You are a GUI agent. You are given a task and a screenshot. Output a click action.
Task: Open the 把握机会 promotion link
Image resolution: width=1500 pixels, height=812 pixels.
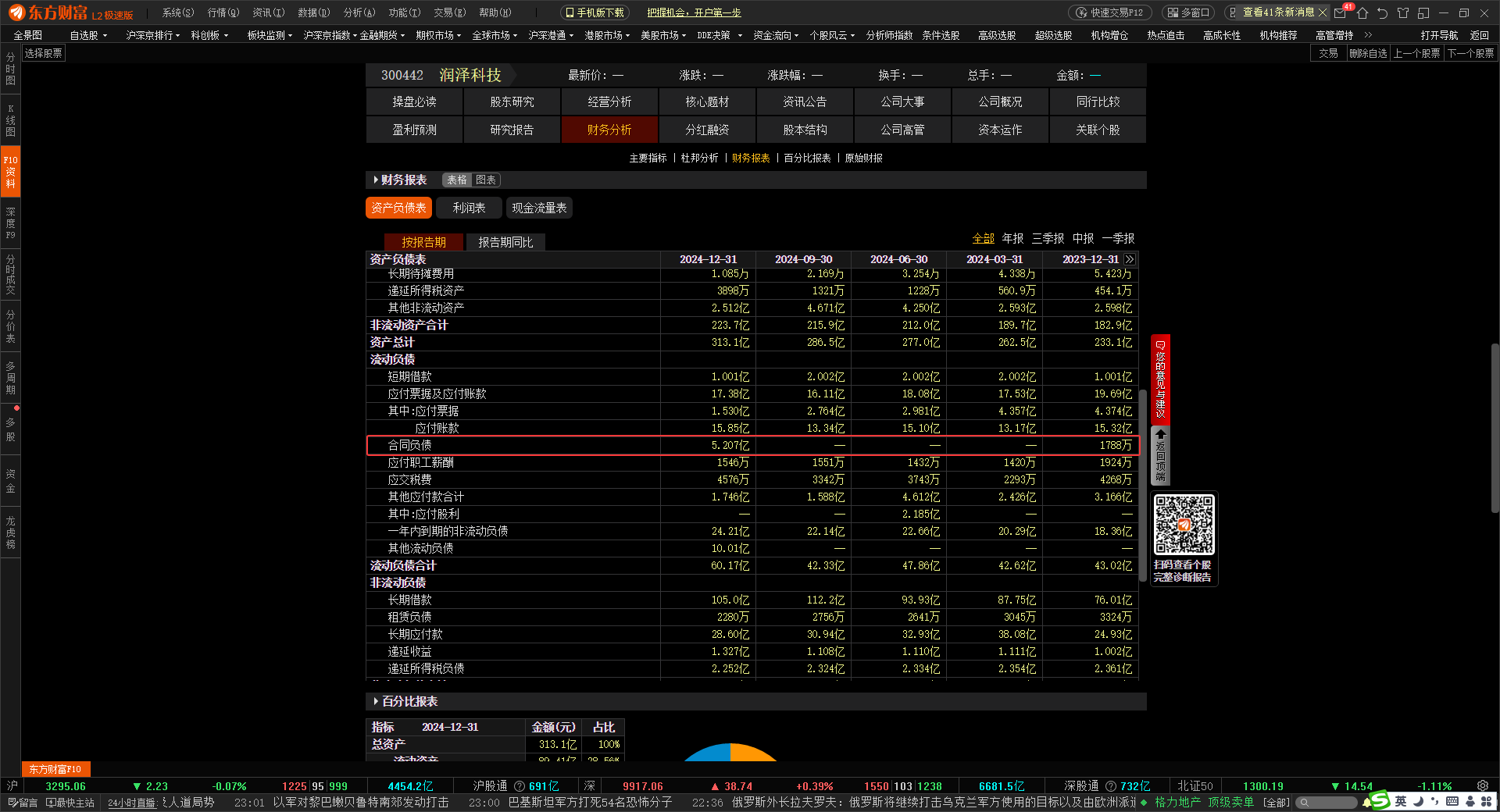coord(694,12)
